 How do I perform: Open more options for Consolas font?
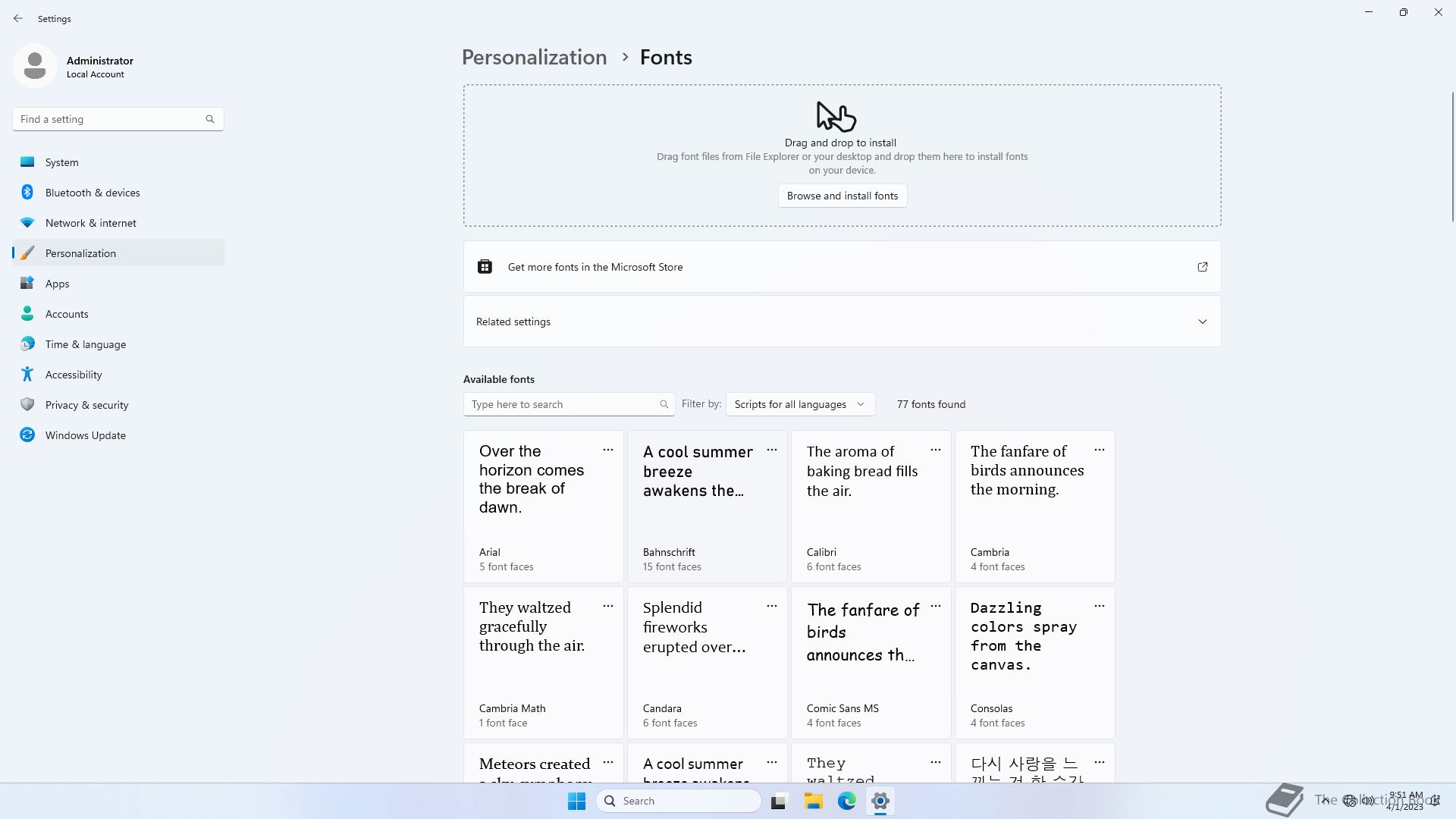(x=1099, y=607)
